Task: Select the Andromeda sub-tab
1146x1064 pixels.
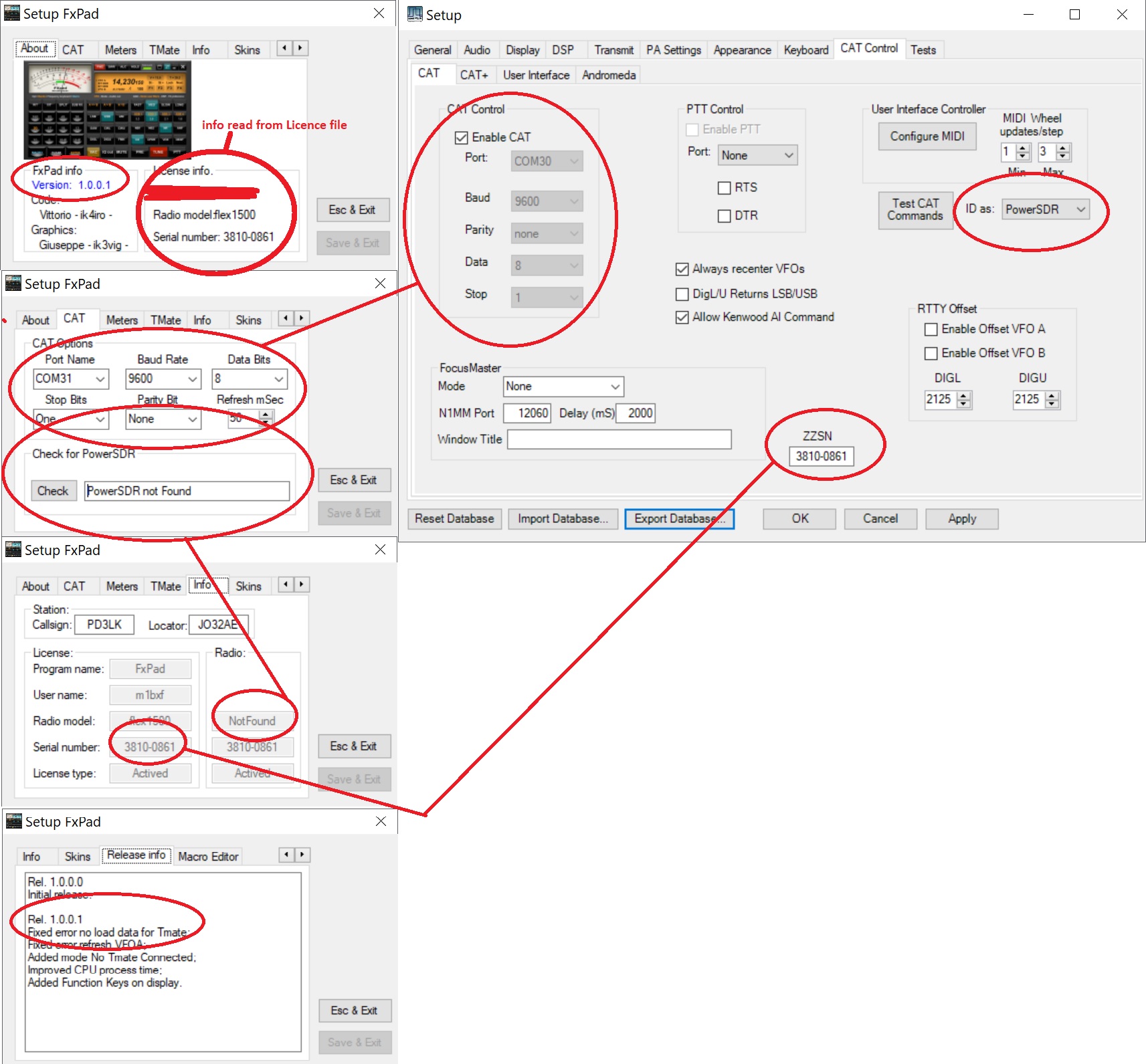Action: point(609,75)
